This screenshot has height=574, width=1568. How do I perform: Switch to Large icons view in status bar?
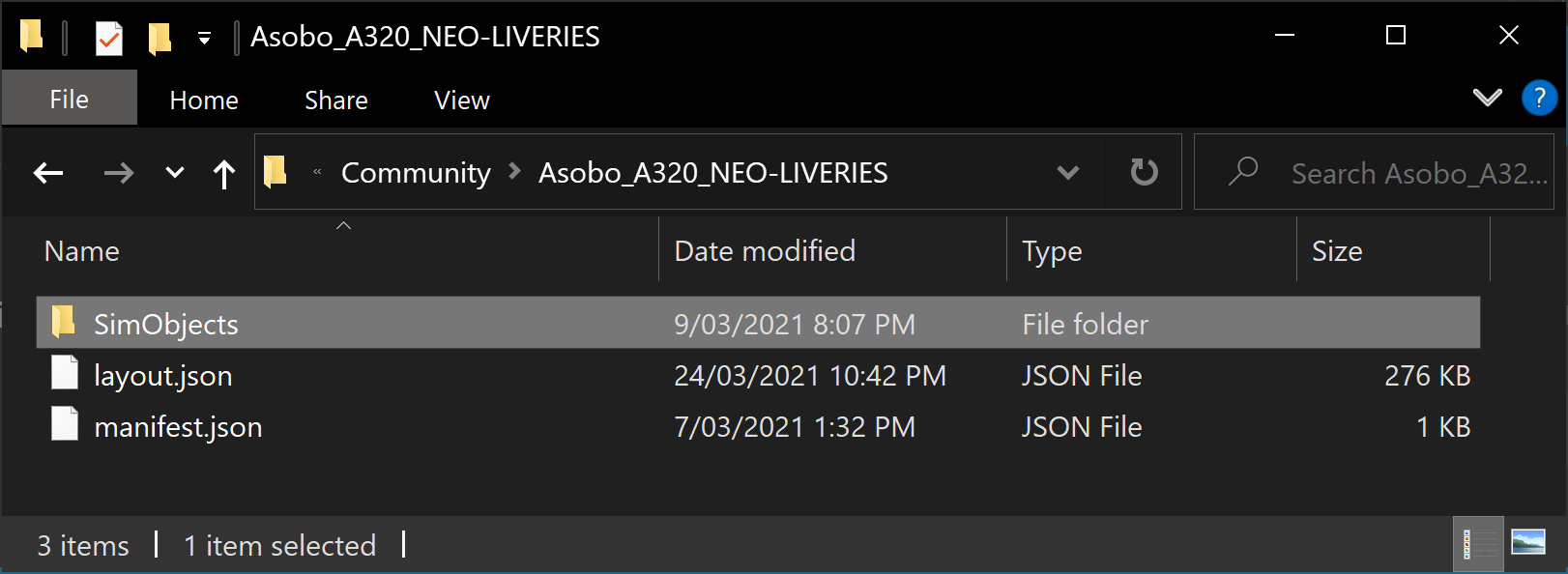point(1527,544)
